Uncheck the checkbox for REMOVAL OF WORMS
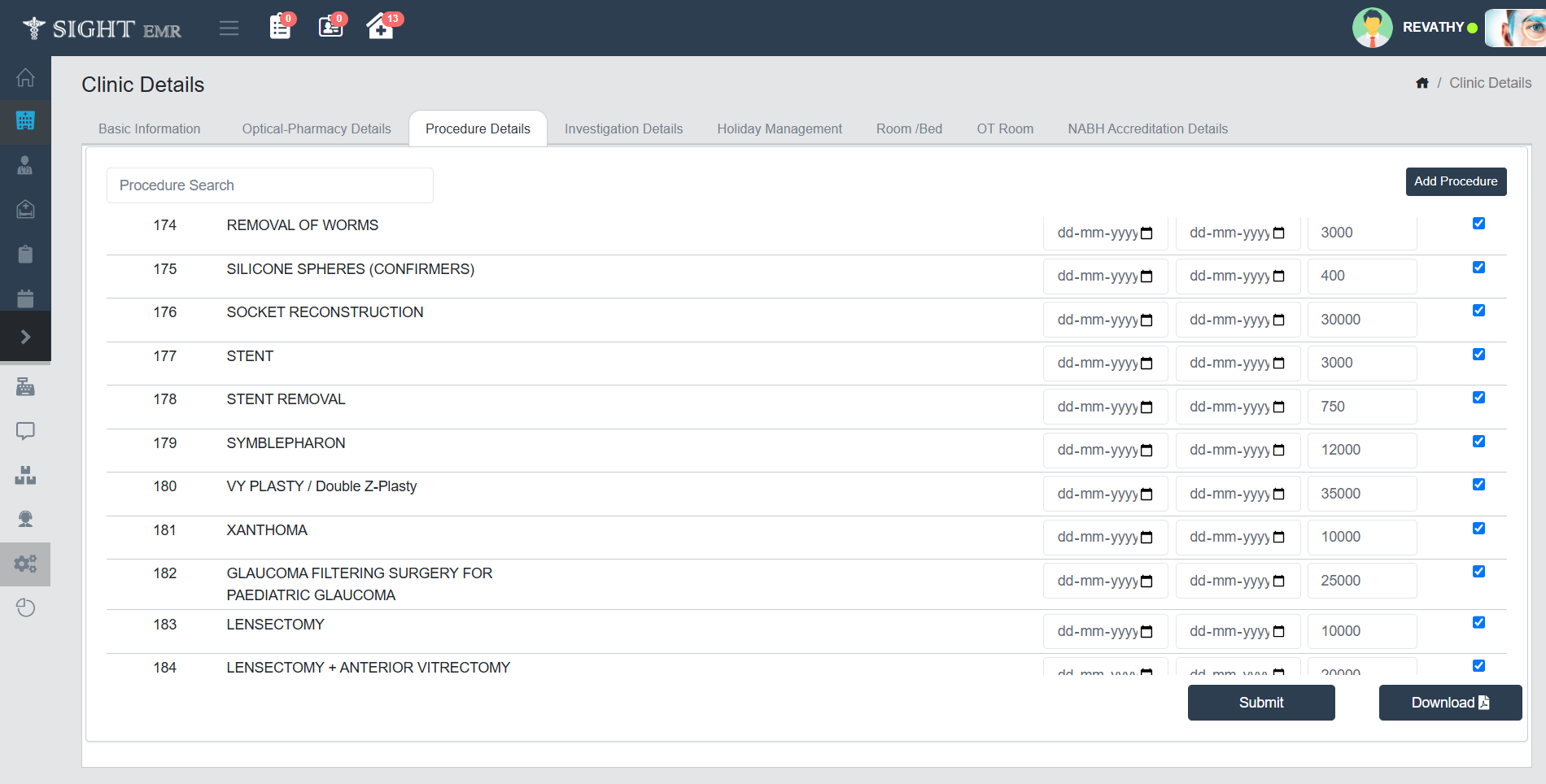This screenshot has height=784, width=1546. click(1478, 224)
